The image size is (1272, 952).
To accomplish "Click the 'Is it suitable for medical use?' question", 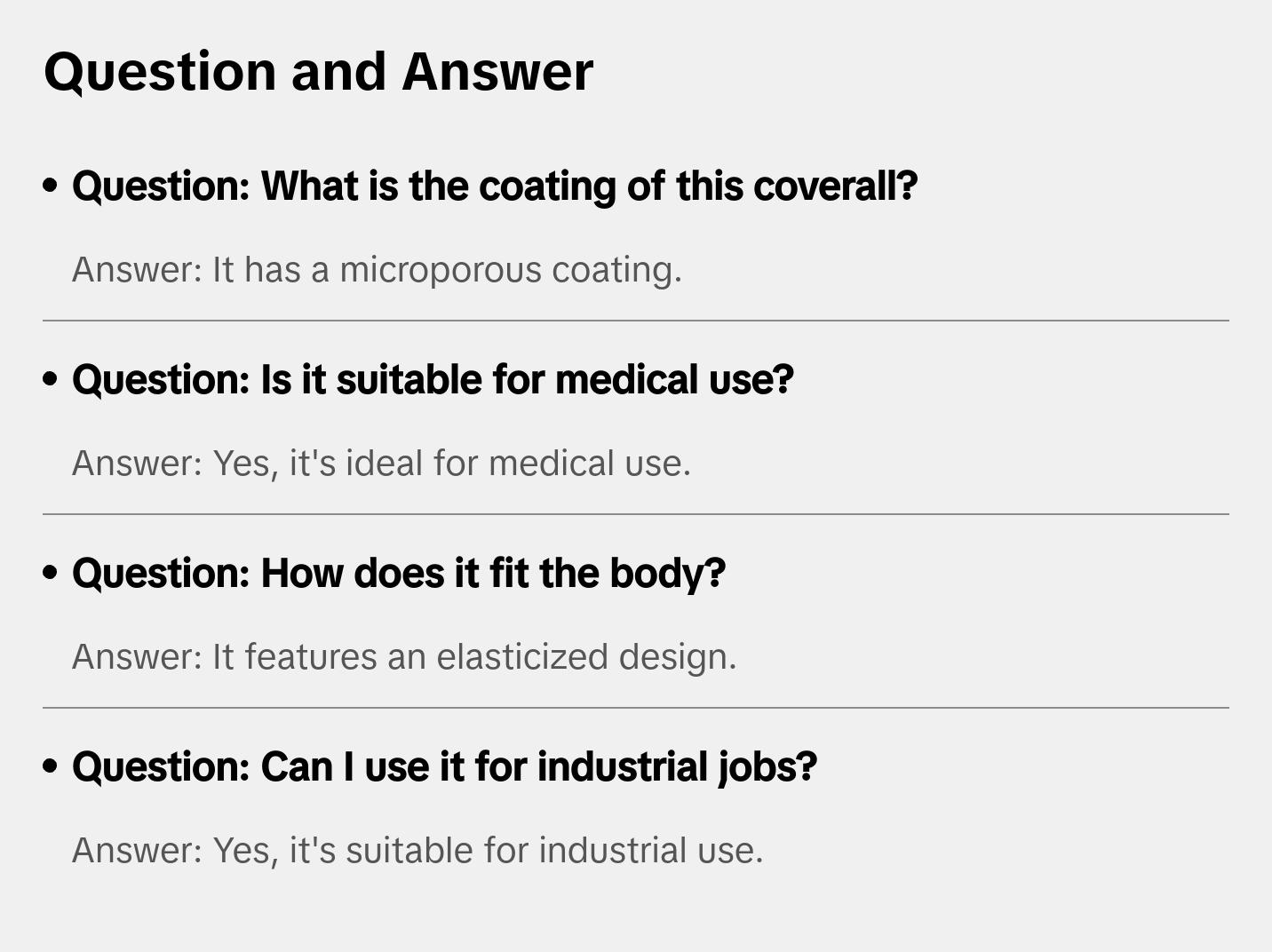I will pos(433,380).
